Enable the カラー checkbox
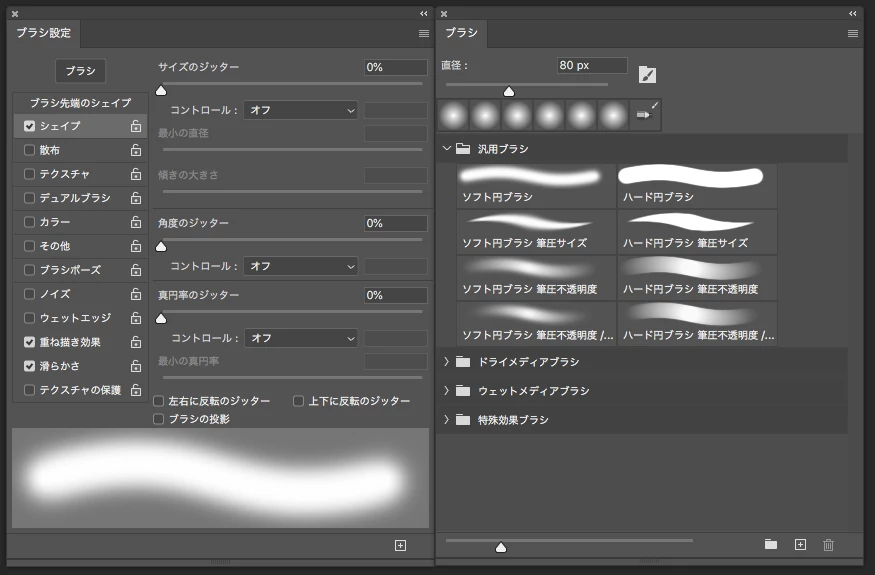875x575 pixels. click(x=30, y=222)
